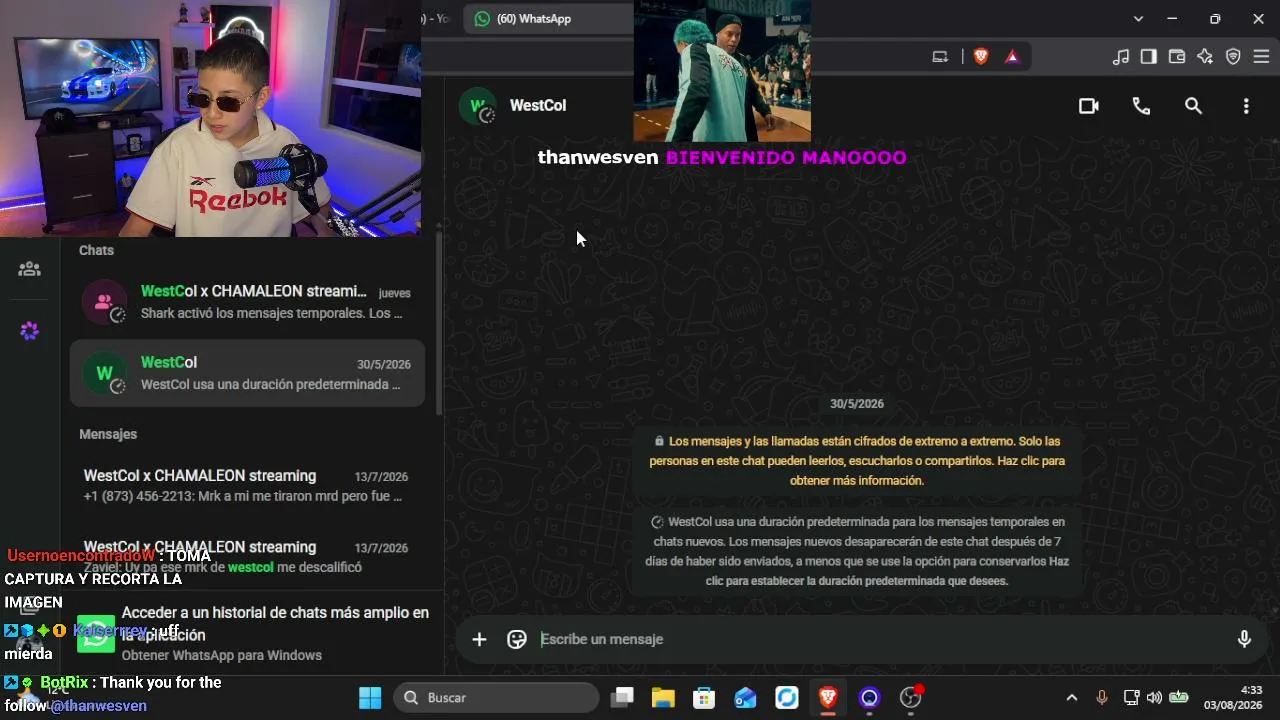Viewport: 1280px width, 720px height.
Task: Open the Brave Wallet icon
Action: coord(1177,57)
